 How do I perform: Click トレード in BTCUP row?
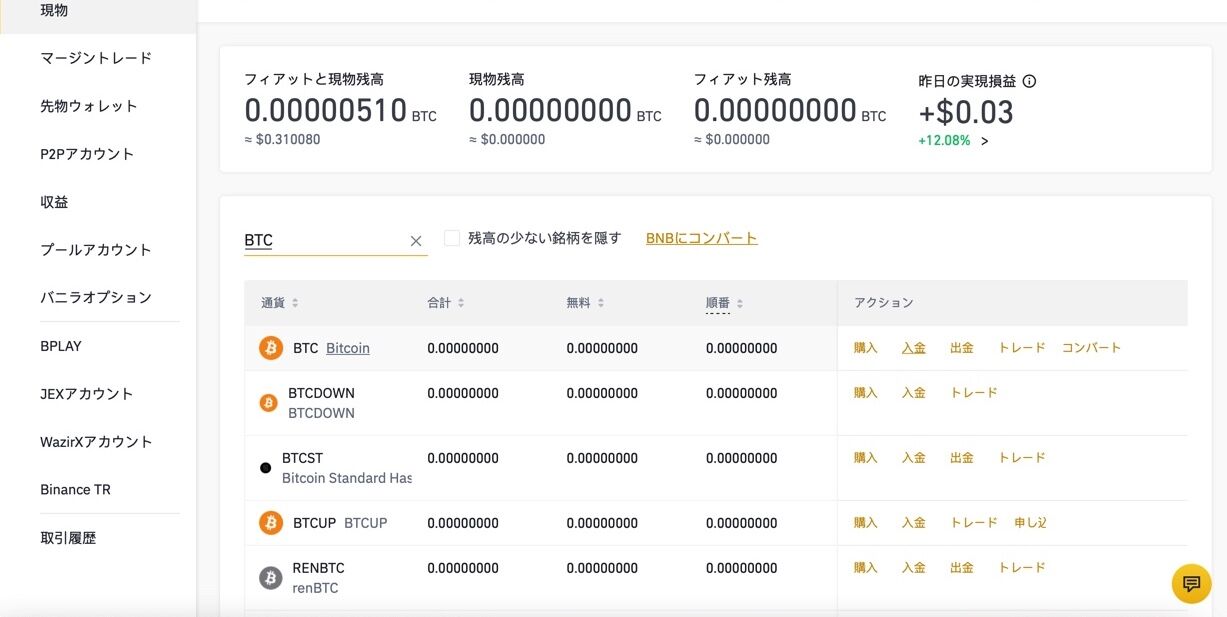click(x=974, y=523)
